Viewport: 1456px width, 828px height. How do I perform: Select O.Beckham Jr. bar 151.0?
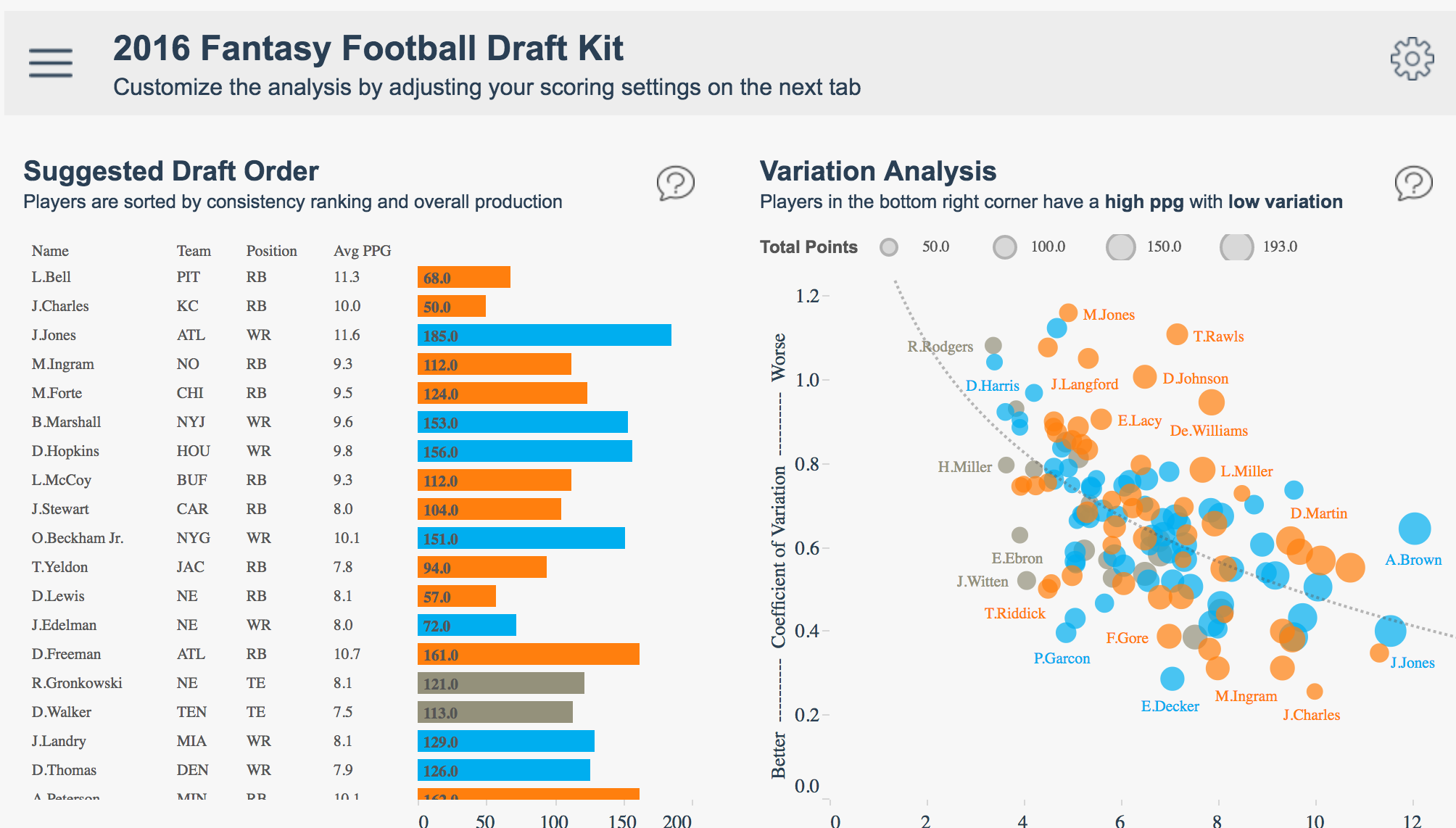point(521,538)
